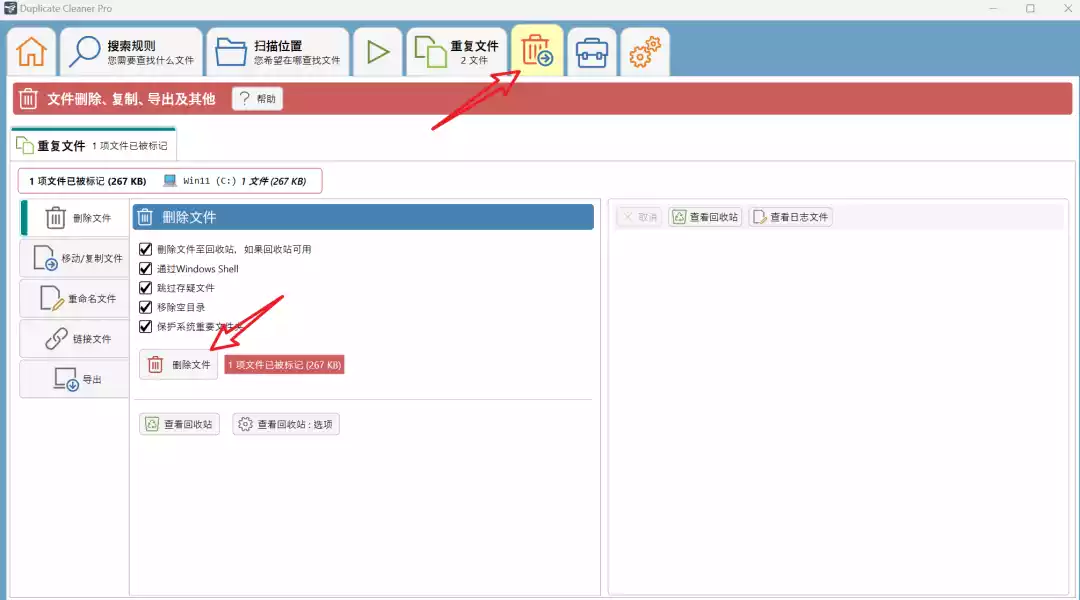
Task: Select 导出 in the sidebar
Action: point(75,379)
